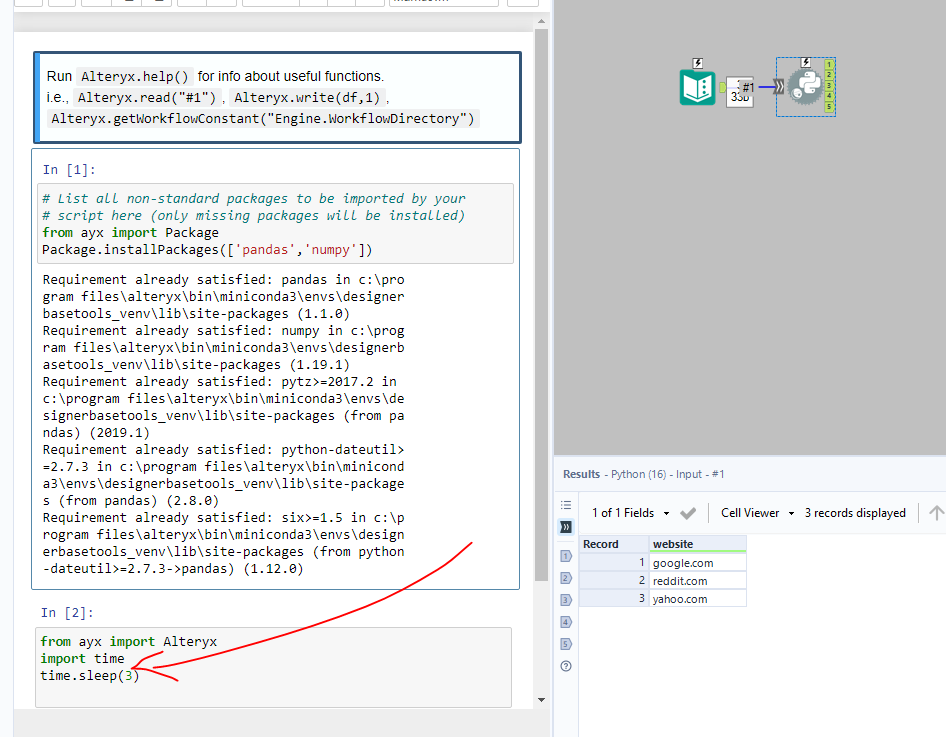Click into the In [2] code cell
Viewport: 946px width, 737px height.
[273, 667]
